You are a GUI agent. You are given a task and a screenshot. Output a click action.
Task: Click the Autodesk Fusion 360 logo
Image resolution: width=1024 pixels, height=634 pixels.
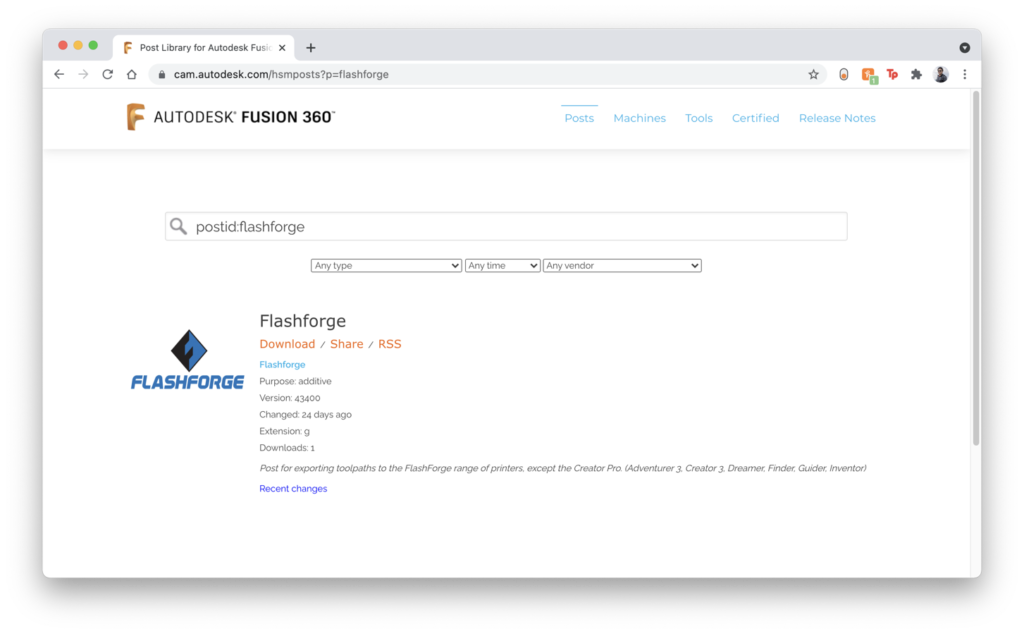point(230,115)
